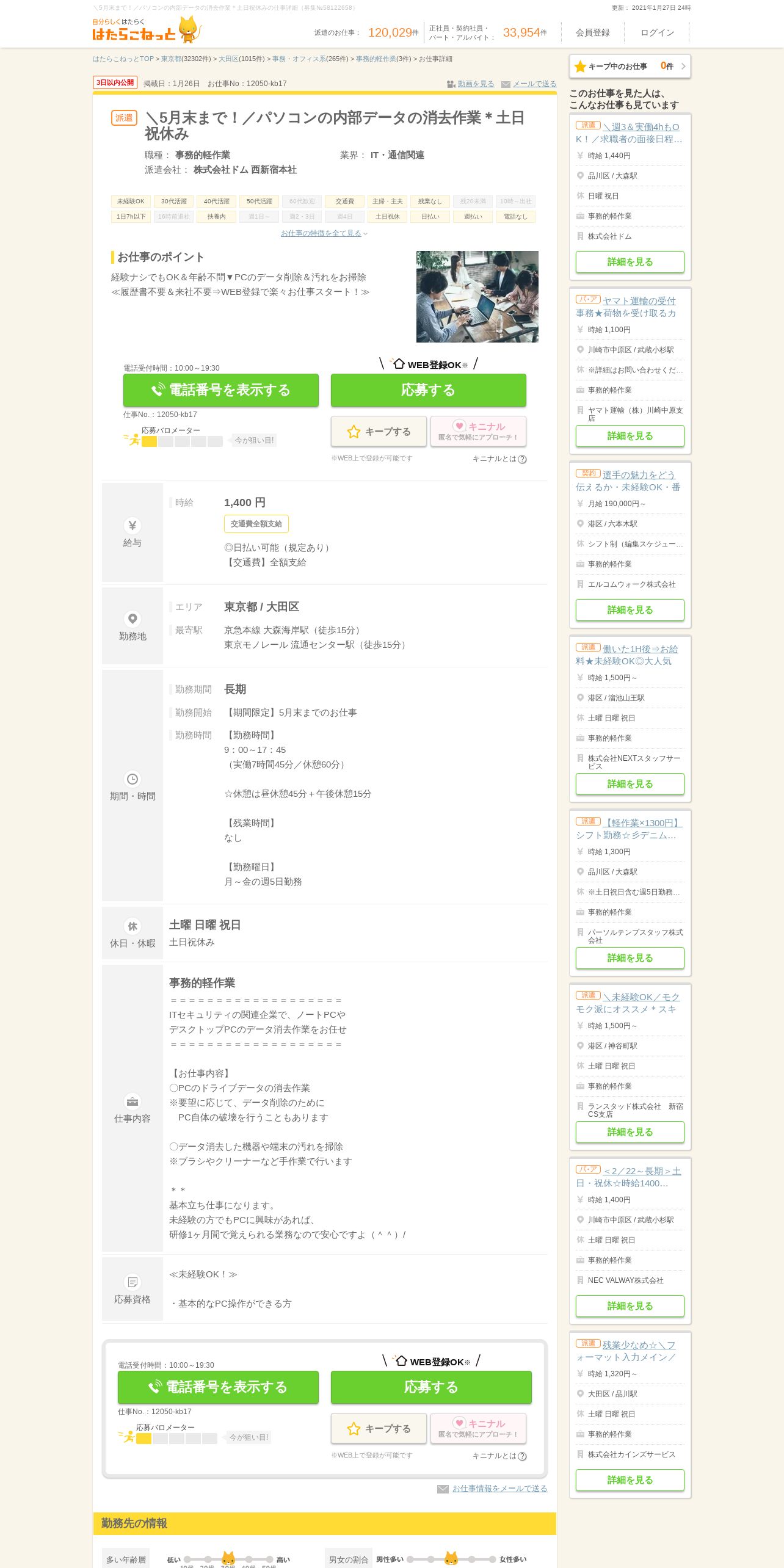Click top キープする star button

(379, 431)
